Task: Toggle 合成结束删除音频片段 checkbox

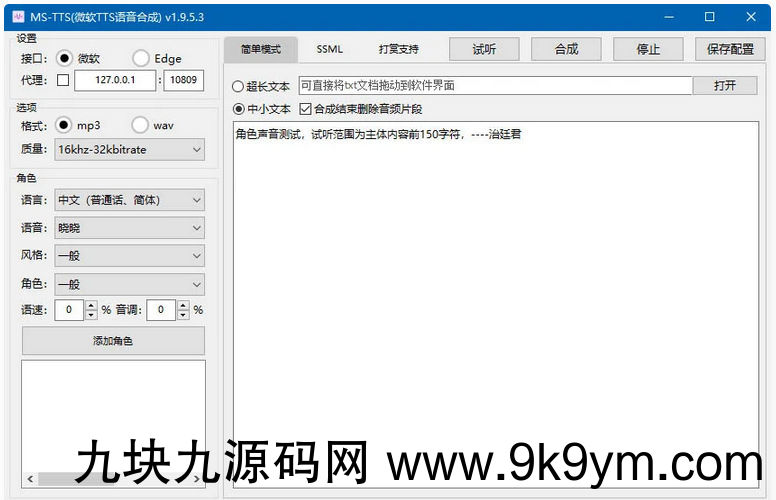Action: coord(306,109)
